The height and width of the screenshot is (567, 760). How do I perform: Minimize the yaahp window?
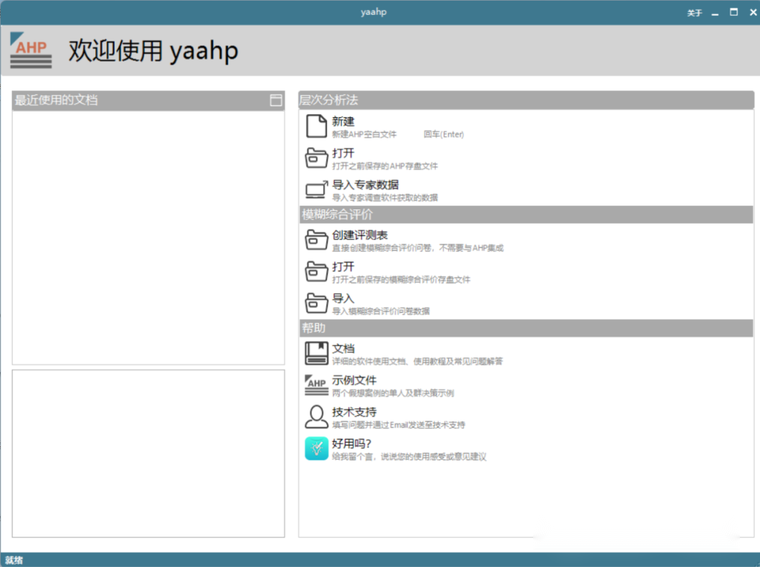(x=715, y=13)
